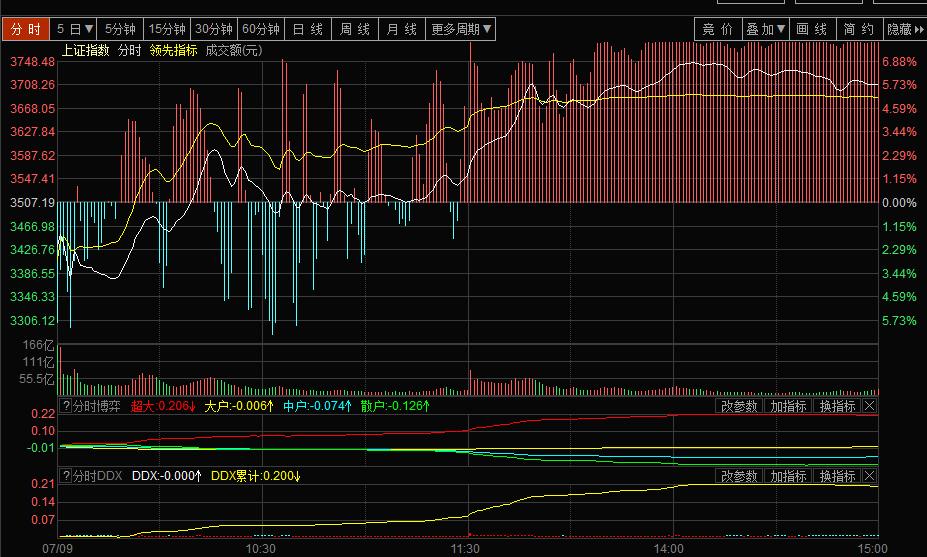The image size is (927, 557).
Task: Open the 画线 drawing tool
Action: coord(811,29)
